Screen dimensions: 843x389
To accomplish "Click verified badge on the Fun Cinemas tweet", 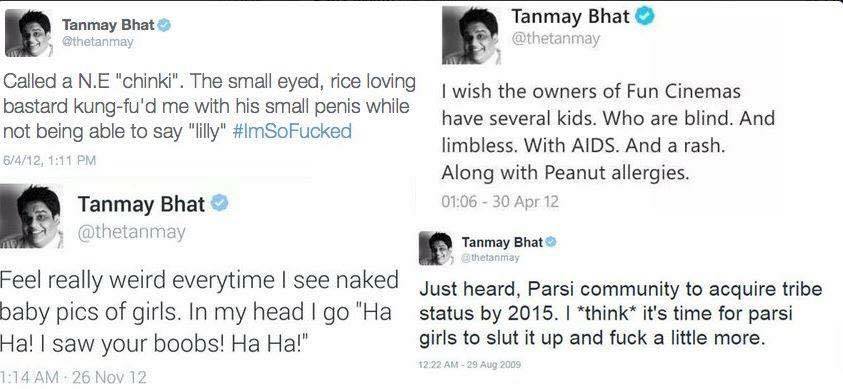I will pos(645,17).
